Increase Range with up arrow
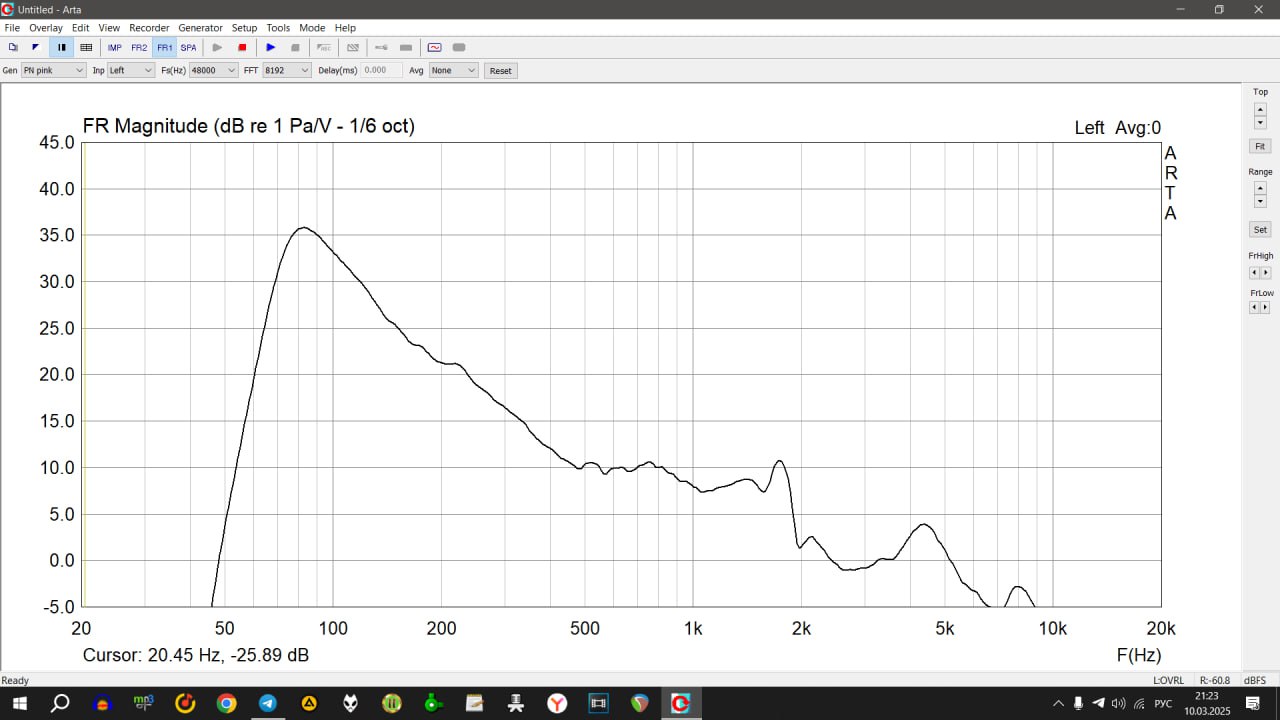 coord(1260,188)
